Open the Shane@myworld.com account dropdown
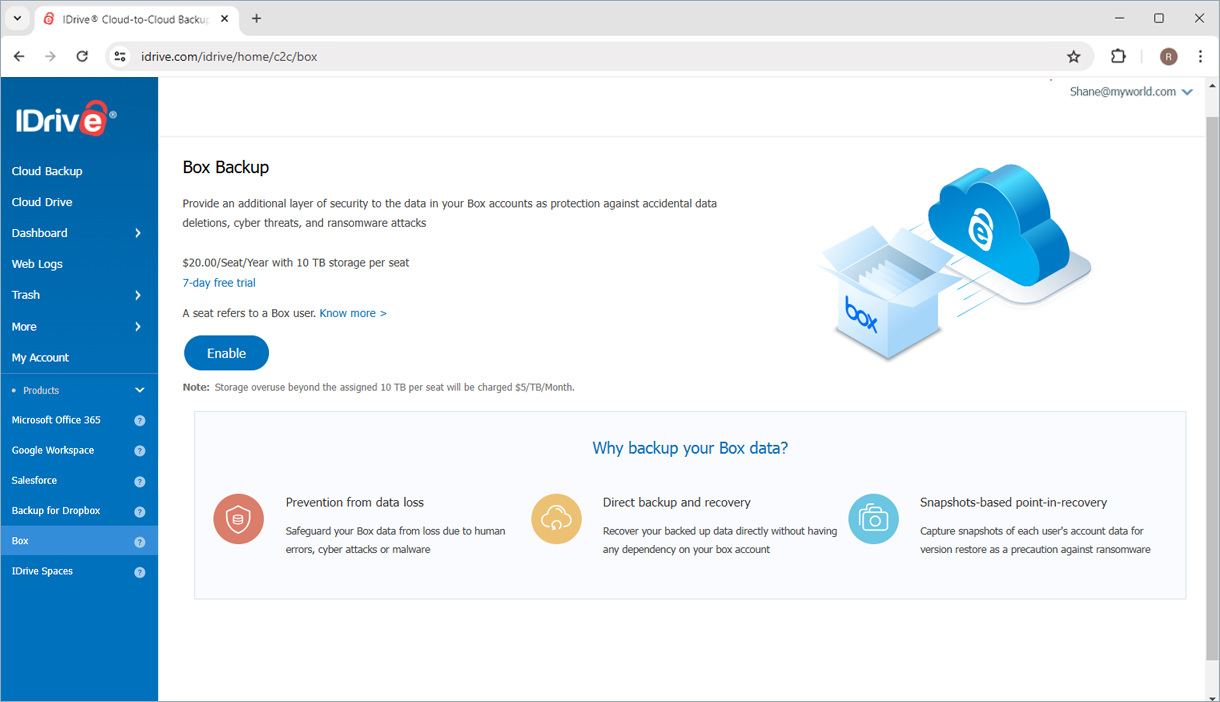 click(1131, 92)
